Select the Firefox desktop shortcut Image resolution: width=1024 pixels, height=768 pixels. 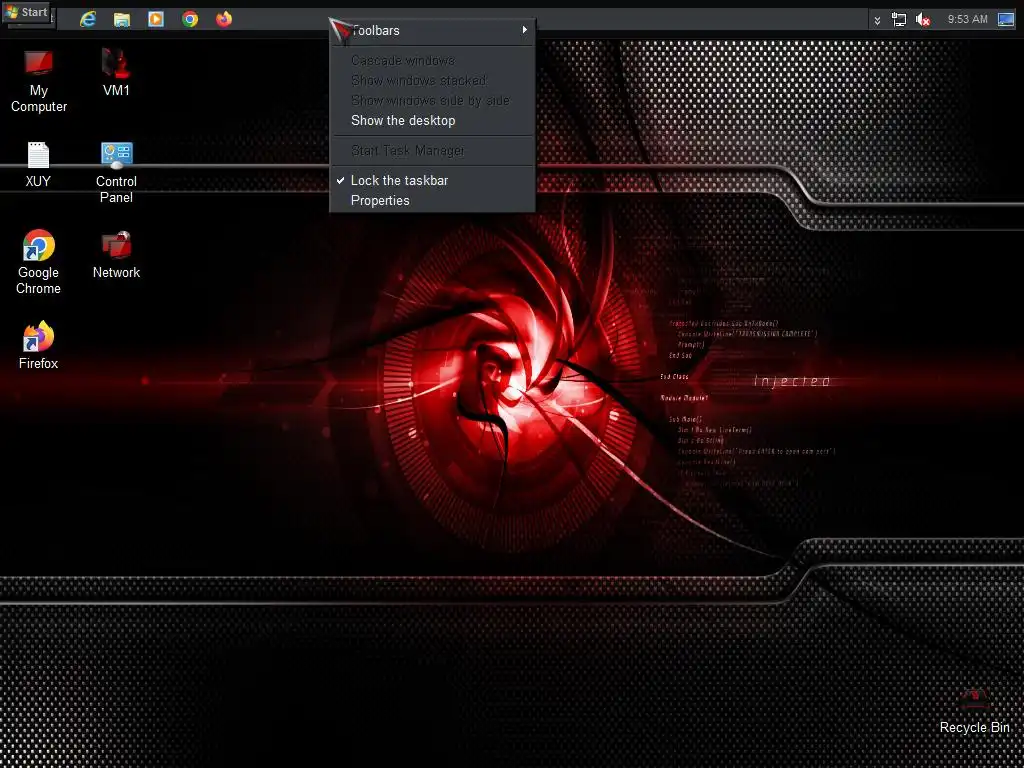click(38, 345)
